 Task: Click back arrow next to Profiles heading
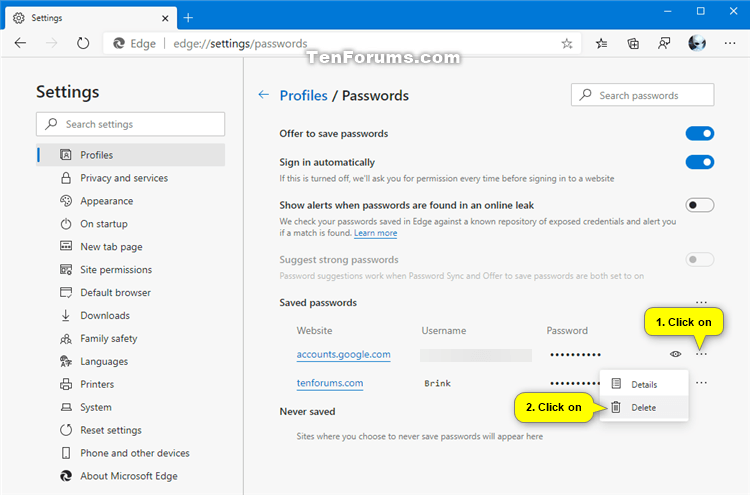(x=263, y=95)
